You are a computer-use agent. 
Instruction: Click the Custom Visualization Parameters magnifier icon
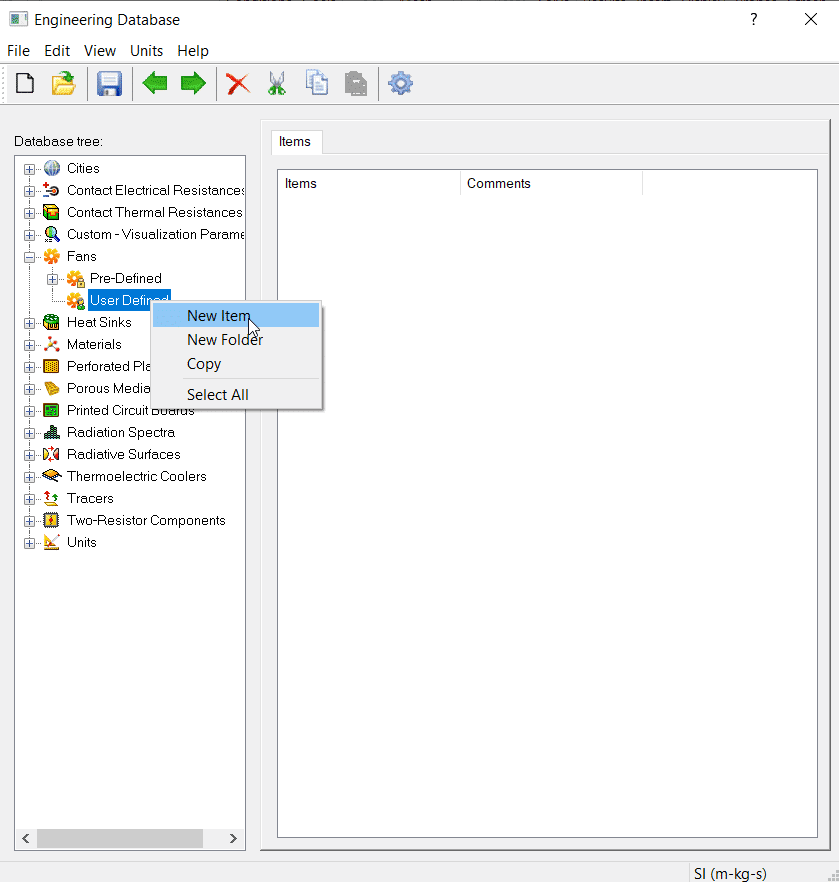[52, 234]
